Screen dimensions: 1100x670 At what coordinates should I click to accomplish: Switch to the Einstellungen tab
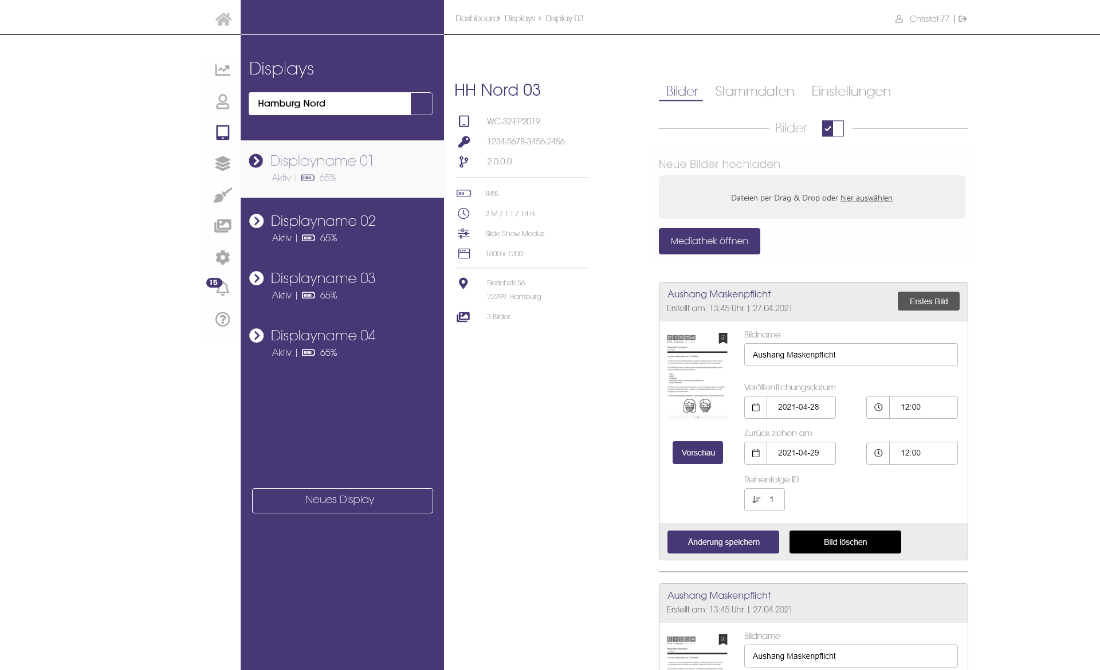pyautogui.click(x=851, y=91)
